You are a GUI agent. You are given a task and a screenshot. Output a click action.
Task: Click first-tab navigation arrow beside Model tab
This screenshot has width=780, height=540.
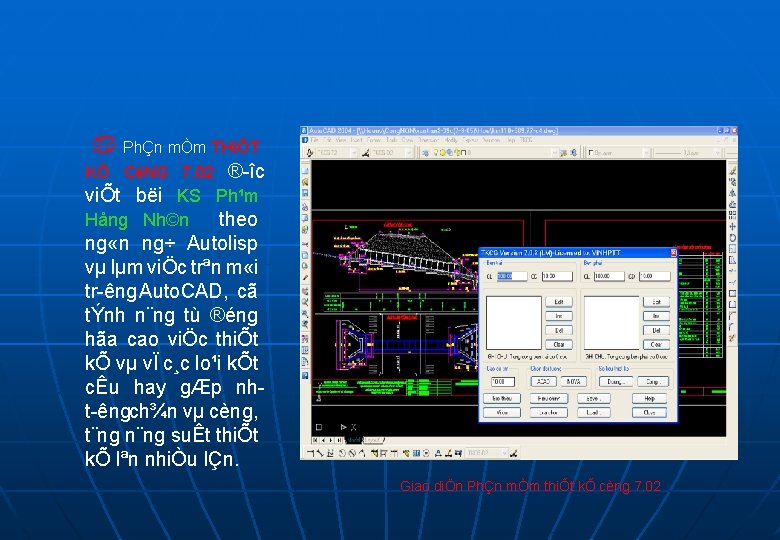click(x=315, y=440)
